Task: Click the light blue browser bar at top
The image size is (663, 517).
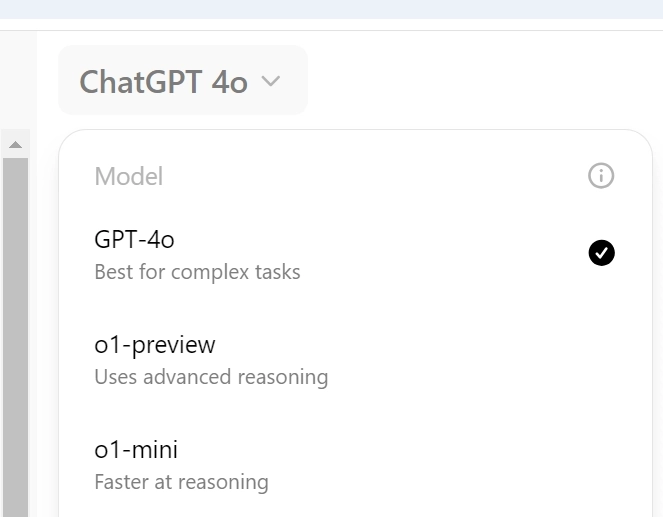Action: coord(331,9)
